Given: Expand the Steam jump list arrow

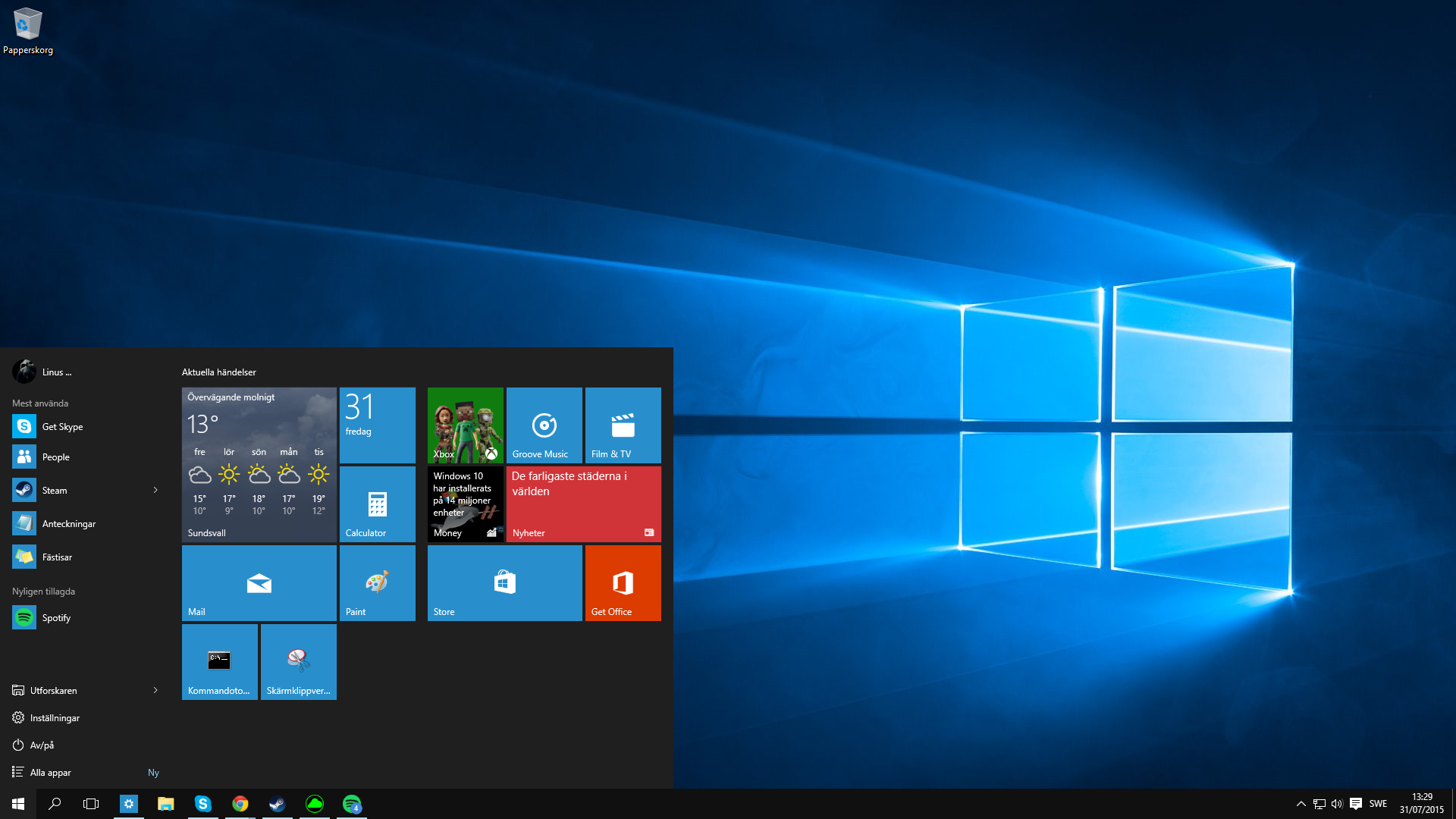Looking at the screenshot, I should click(155, 491).
